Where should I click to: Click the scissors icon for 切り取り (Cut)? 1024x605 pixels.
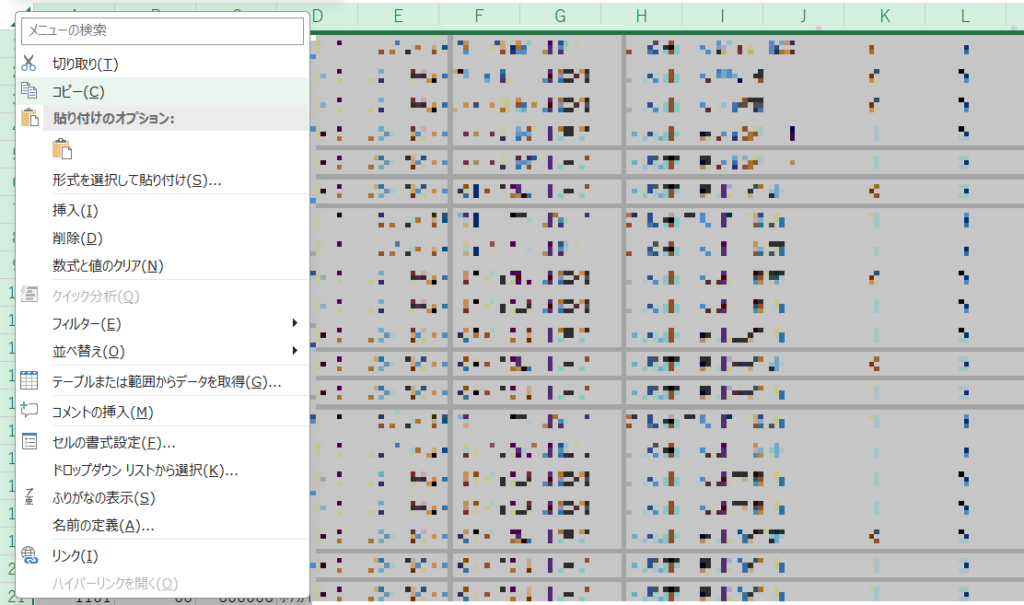click(x=30, y=64)
